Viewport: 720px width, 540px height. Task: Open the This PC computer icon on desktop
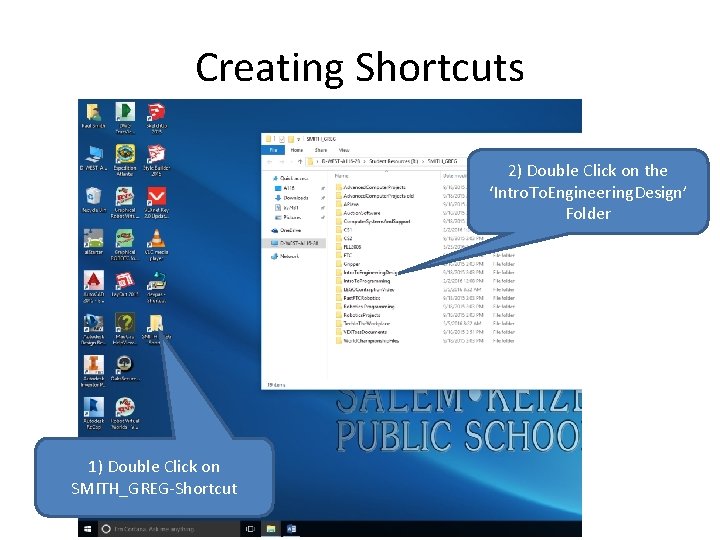94,158
